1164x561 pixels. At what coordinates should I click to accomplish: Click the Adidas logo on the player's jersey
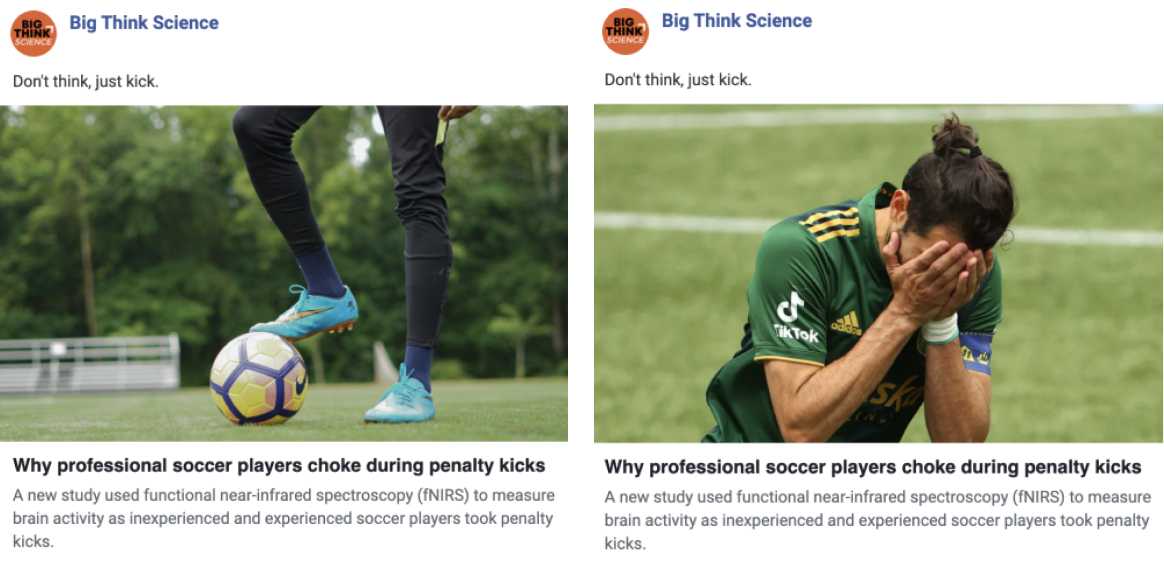(x=845, y=323)
